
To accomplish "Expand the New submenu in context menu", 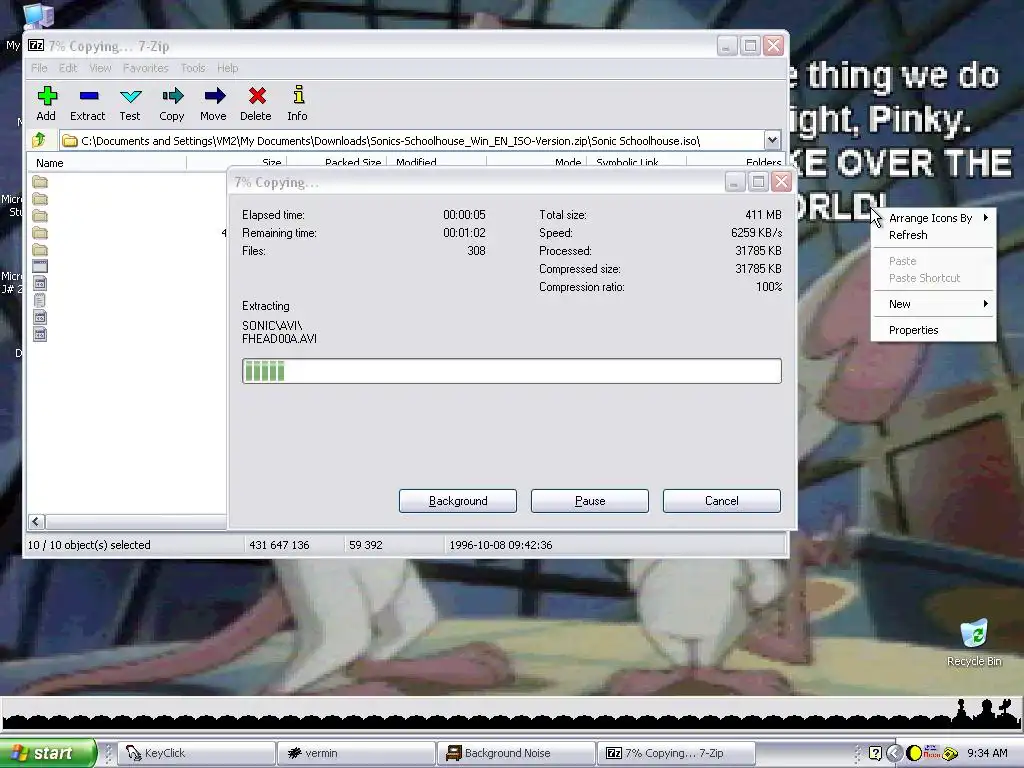I will pos(934,304).
